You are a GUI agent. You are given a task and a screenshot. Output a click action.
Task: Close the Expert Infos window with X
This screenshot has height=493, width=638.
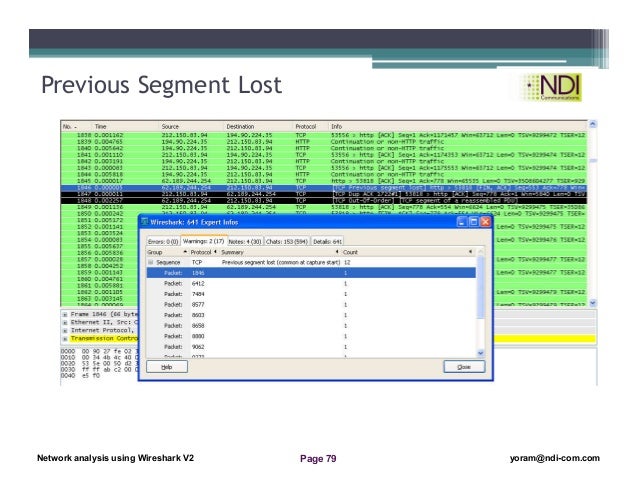coord(485,222)
